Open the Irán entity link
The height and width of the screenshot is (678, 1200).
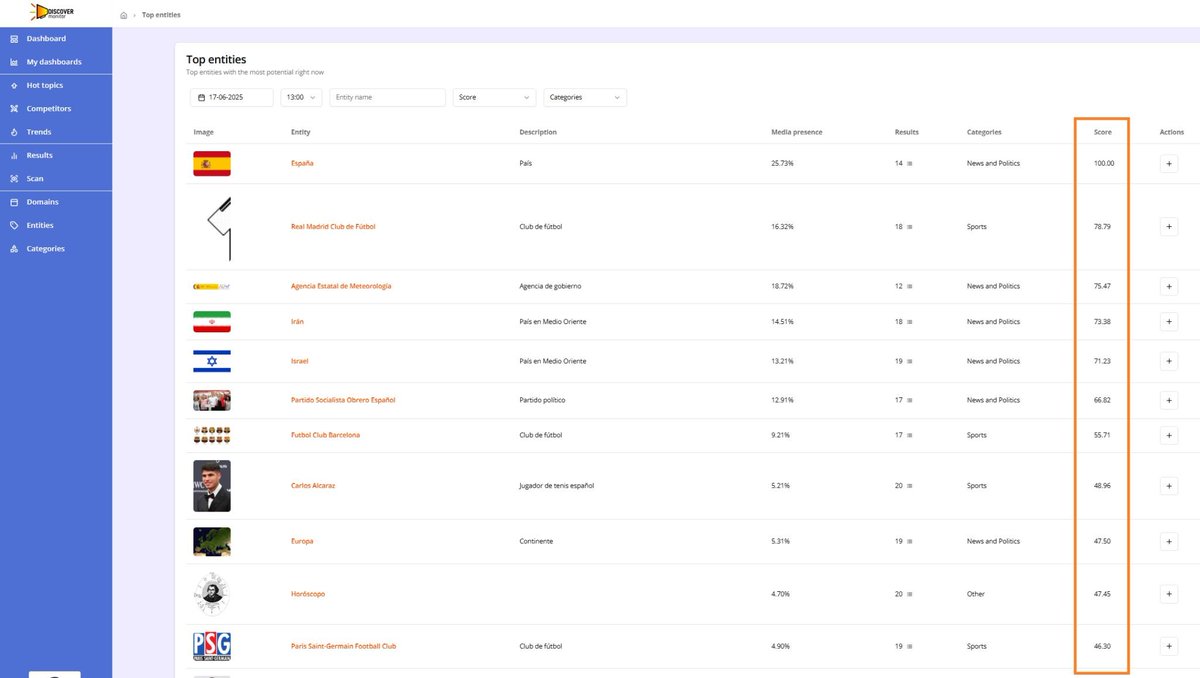297,322
